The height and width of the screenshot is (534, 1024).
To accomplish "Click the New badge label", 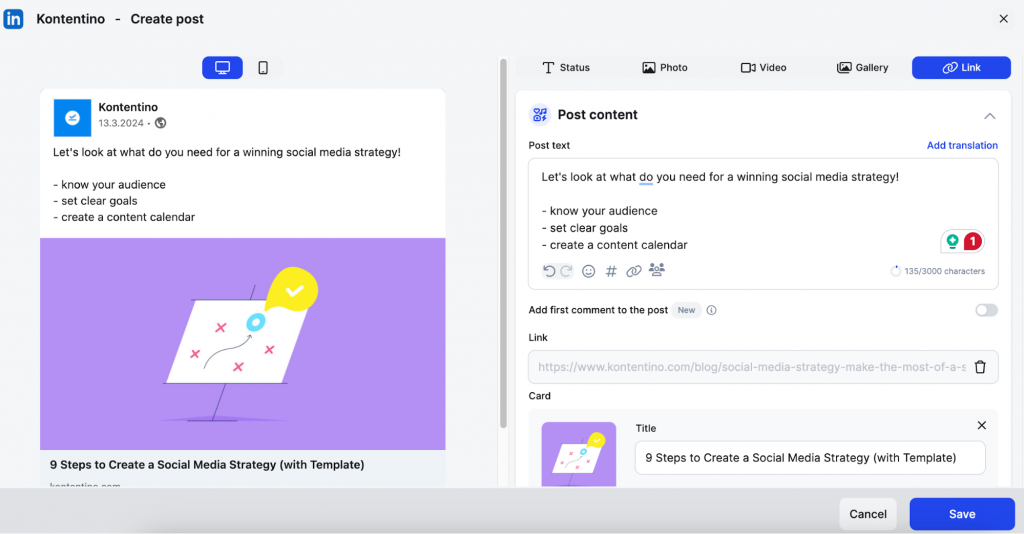I will 686,310.
